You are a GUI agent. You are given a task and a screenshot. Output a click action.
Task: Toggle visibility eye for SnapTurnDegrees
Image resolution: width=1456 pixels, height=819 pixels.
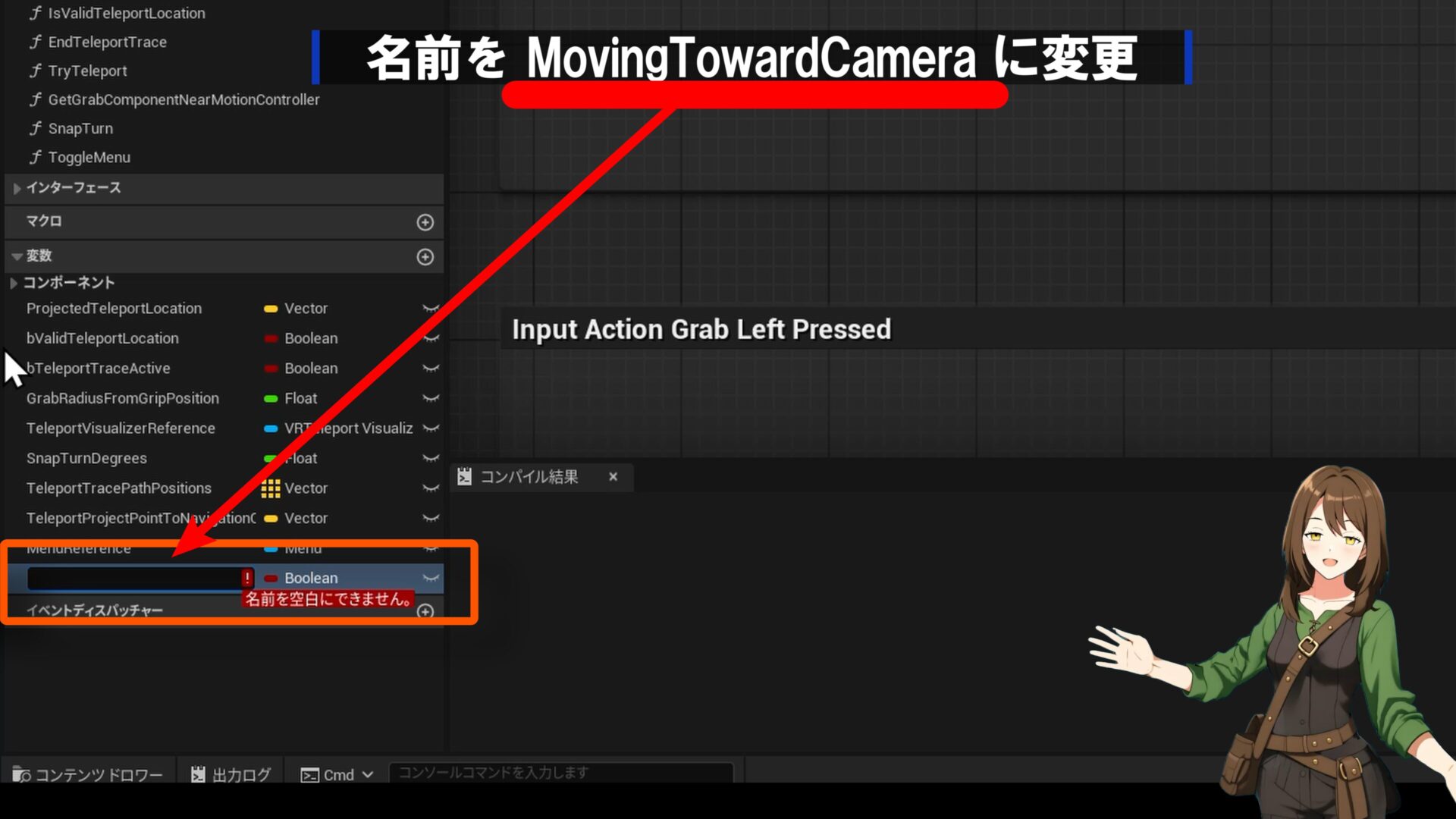pos(431,458)
